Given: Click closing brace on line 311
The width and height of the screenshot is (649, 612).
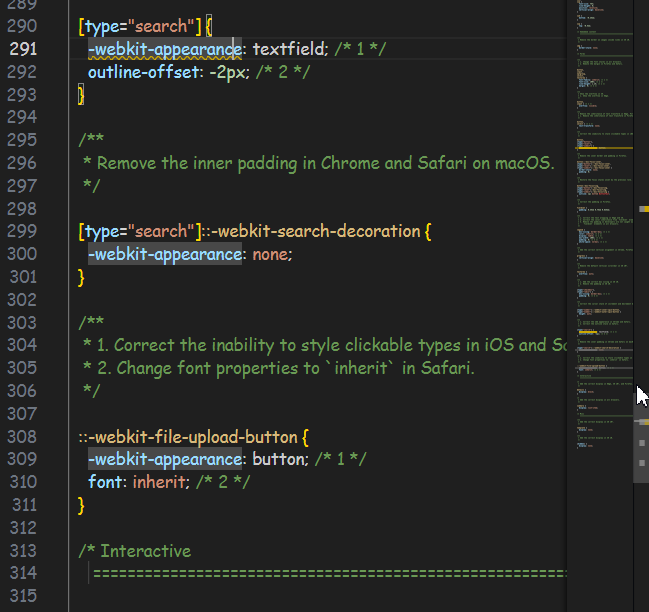Looking at the screenshot, I should coord(81,505).
